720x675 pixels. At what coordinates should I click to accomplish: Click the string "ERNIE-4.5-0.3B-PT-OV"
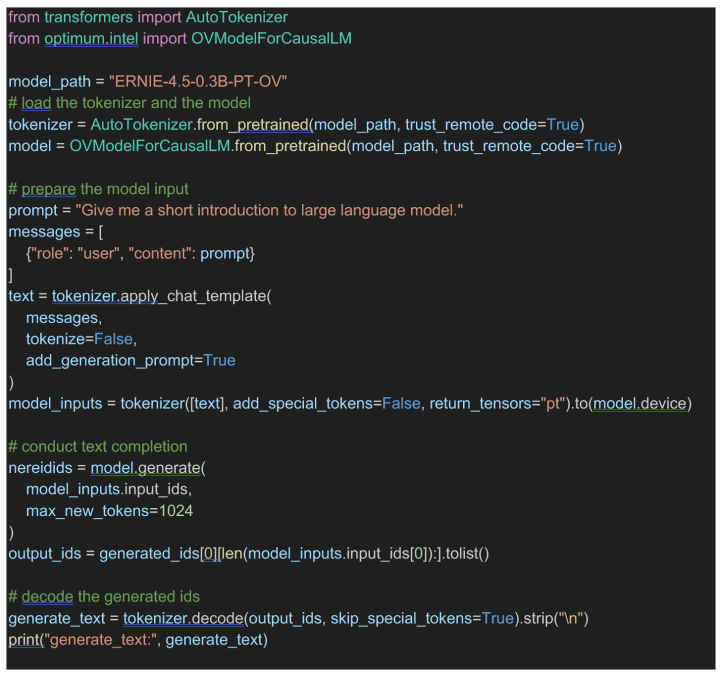tap(198, 82)
